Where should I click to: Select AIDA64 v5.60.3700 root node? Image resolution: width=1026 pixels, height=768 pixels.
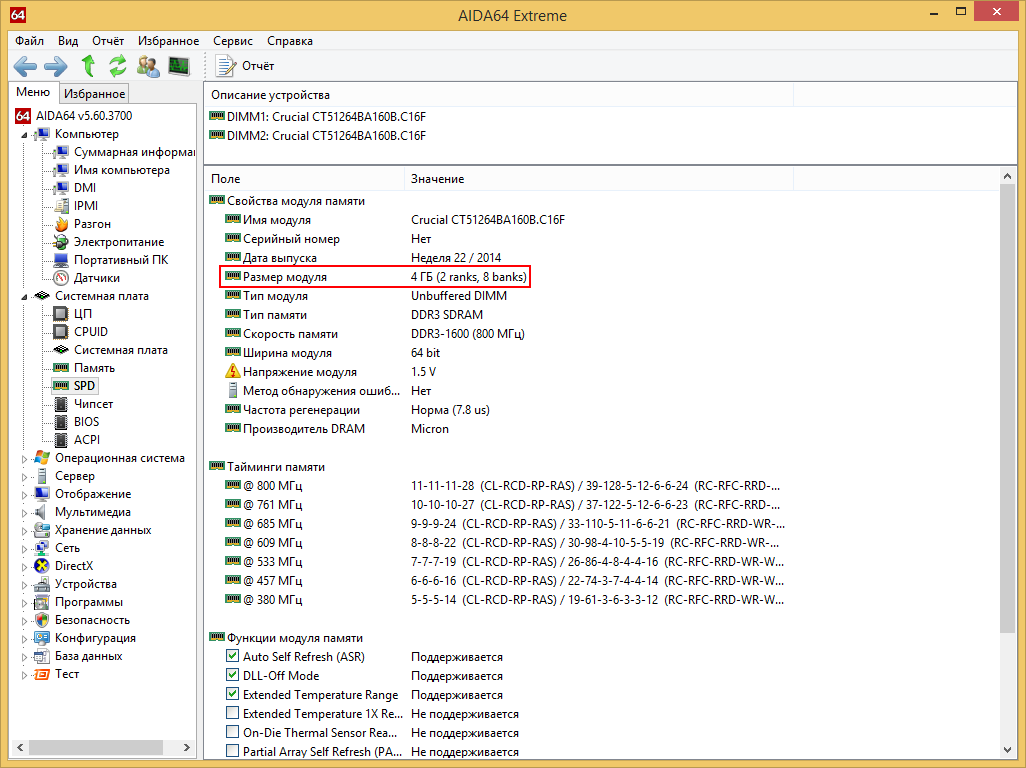point(84,116)
